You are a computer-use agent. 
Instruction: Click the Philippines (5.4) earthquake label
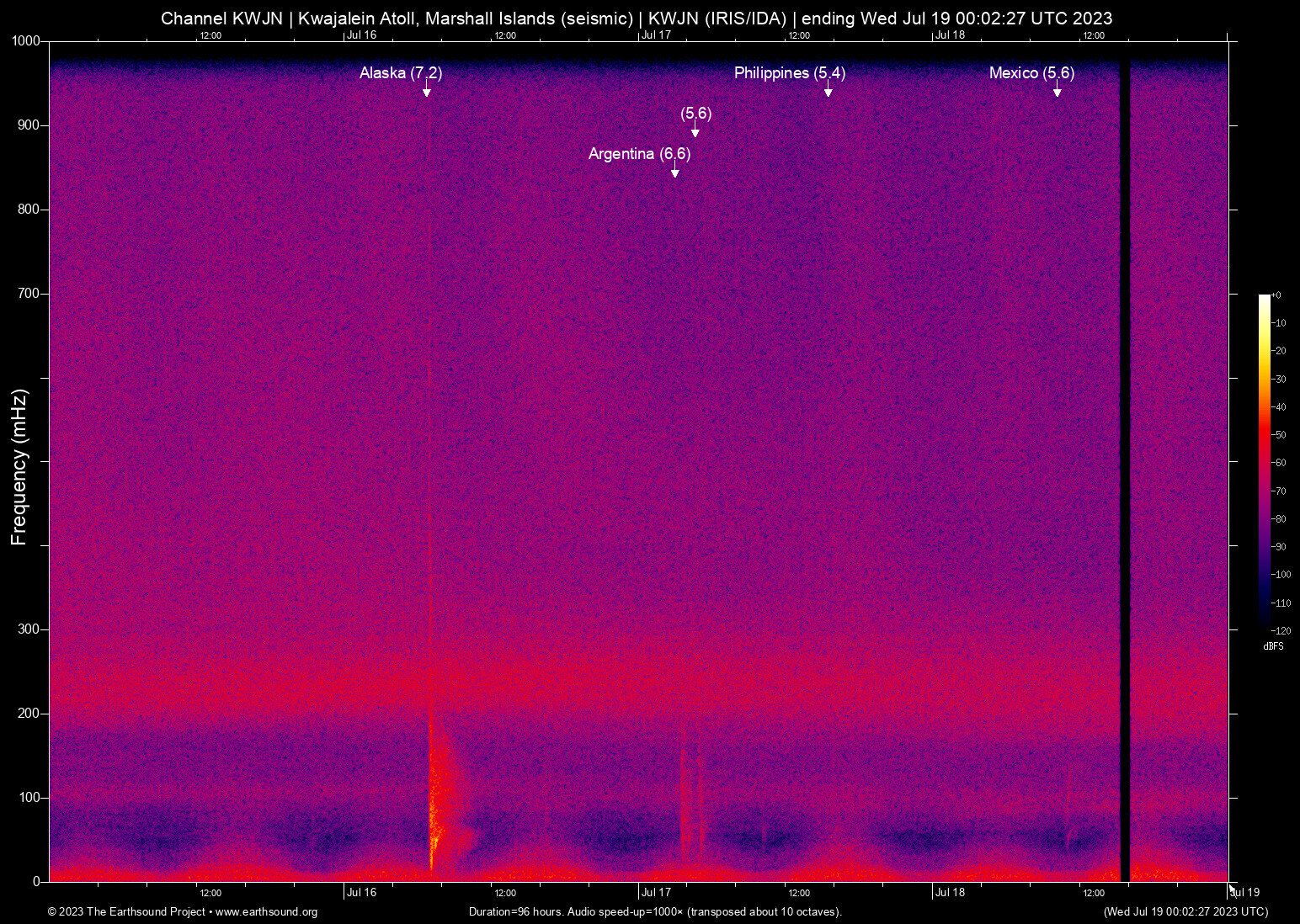pyautogui.click(x=790, y=73)
